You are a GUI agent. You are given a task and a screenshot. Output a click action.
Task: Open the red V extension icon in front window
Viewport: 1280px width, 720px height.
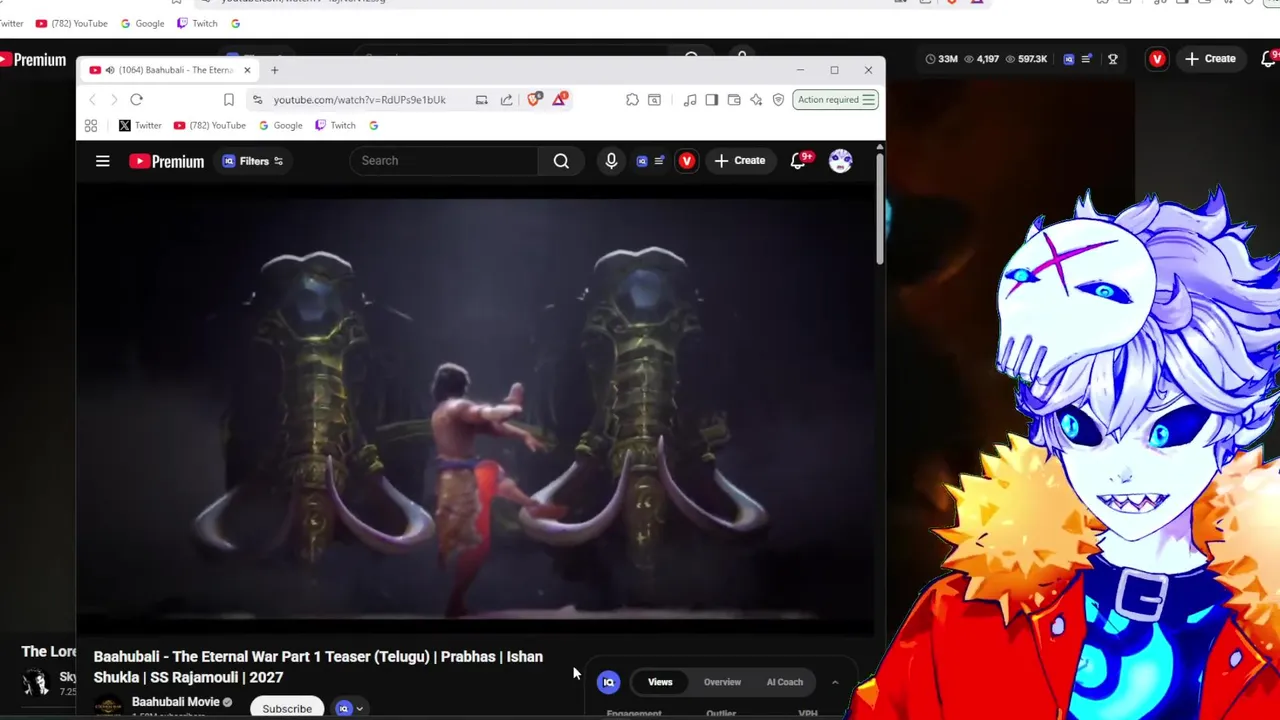[x=687, y=160]
